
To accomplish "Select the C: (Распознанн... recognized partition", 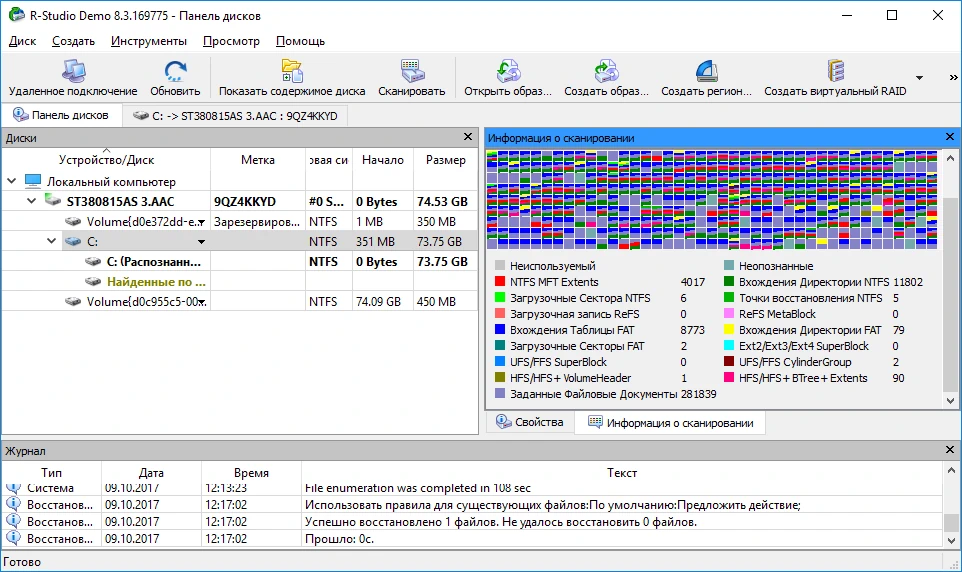I will [153, 261].
